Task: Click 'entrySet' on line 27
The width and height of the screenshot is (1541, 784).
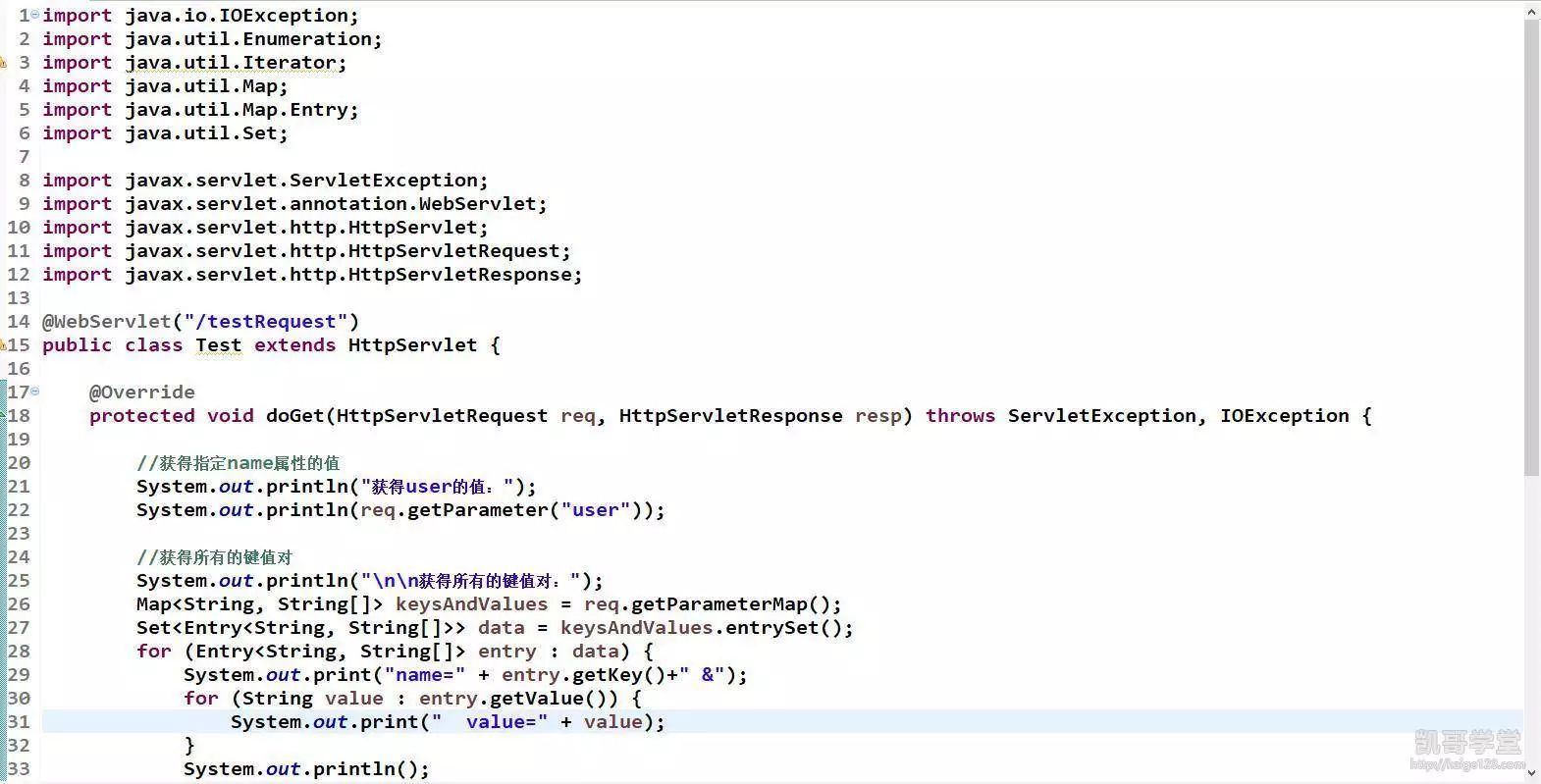Action: [771, 628]
